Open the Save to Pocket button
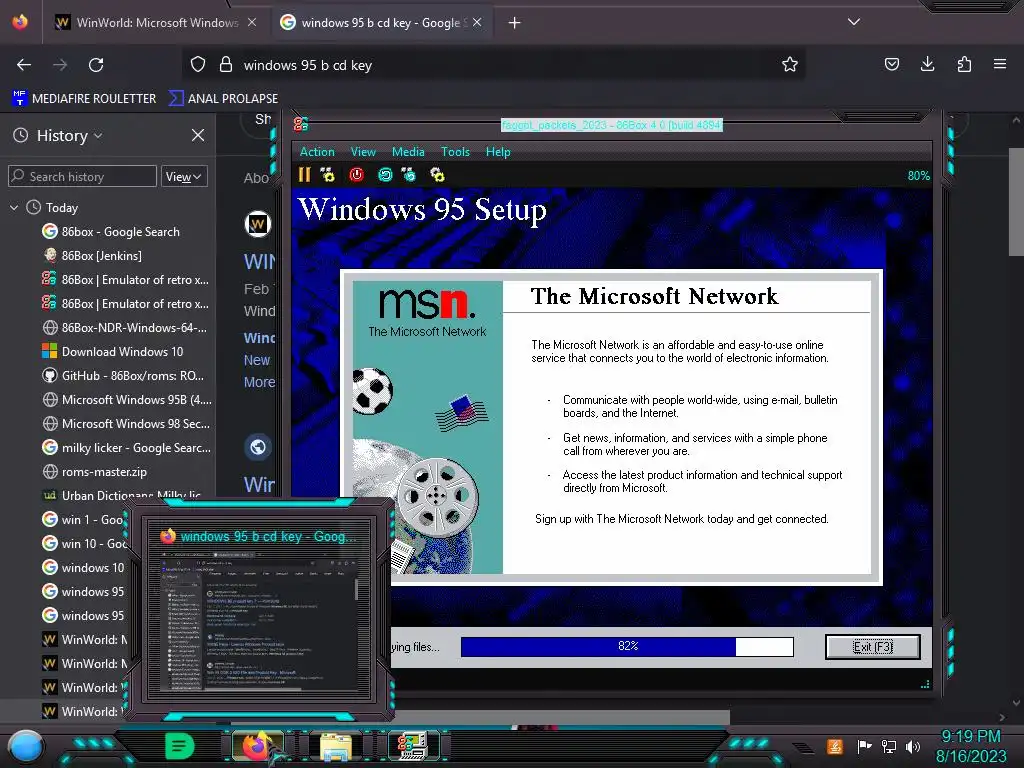 (x=891, y=65)
